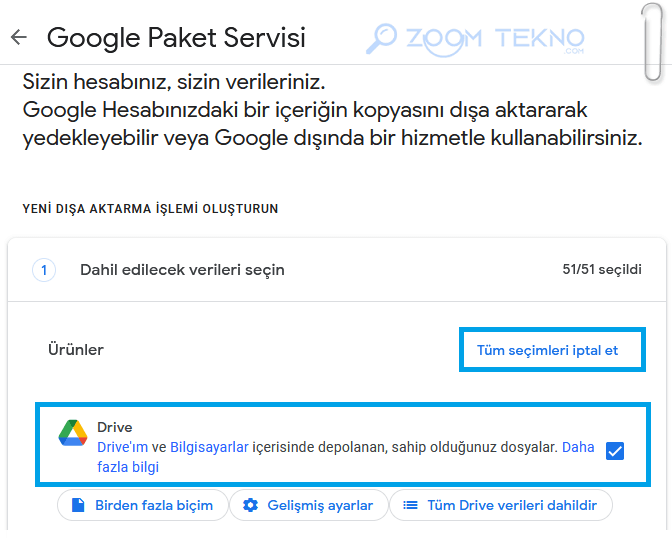
Task: Click the Zoom Tekno magnifier logo
Action: coord(381,39)
